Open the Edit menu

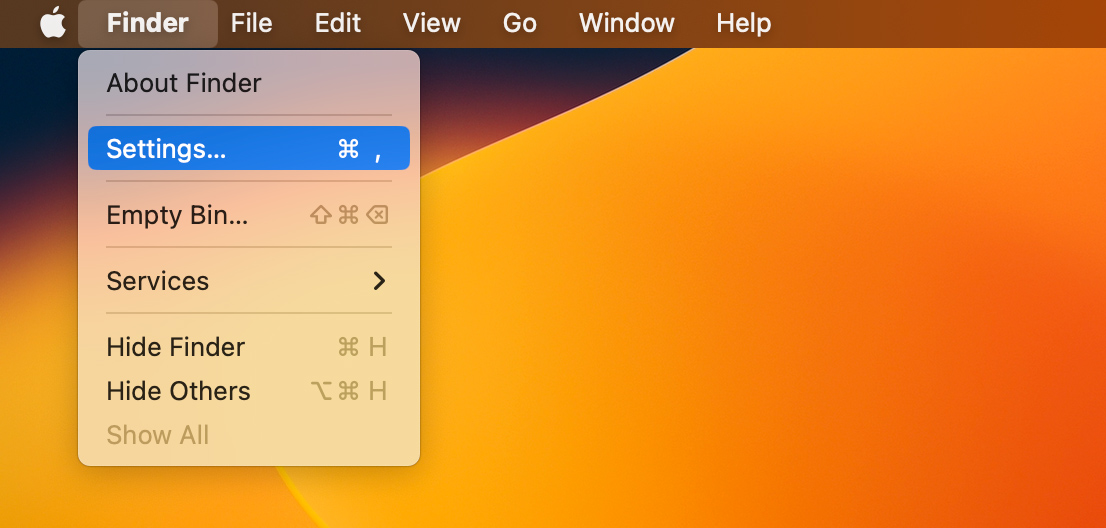(338, 23)
